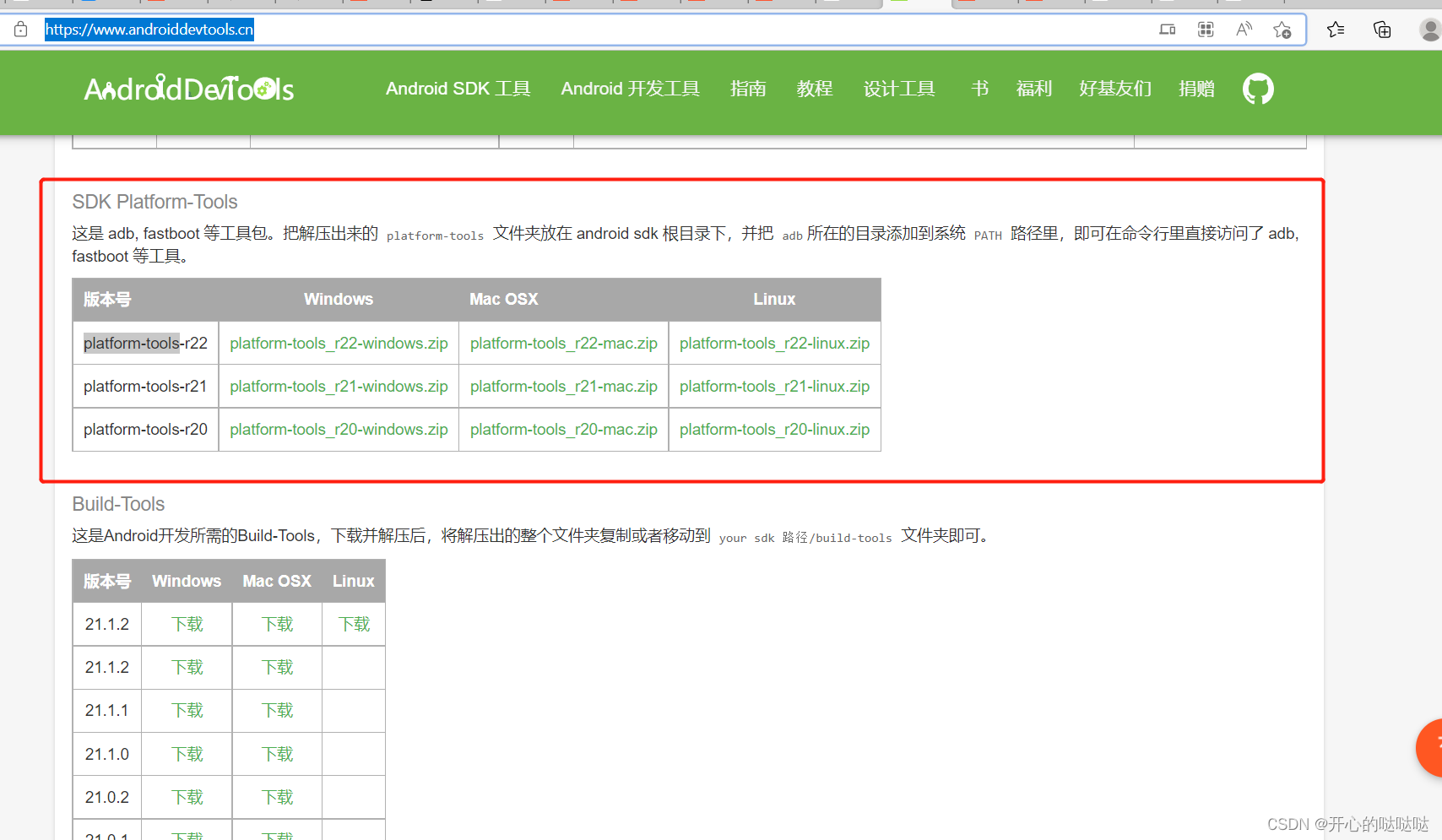Screen dimensions: 1442x840
Task: Add this page to favorites star icon
Action: (x=1282, y=30)
